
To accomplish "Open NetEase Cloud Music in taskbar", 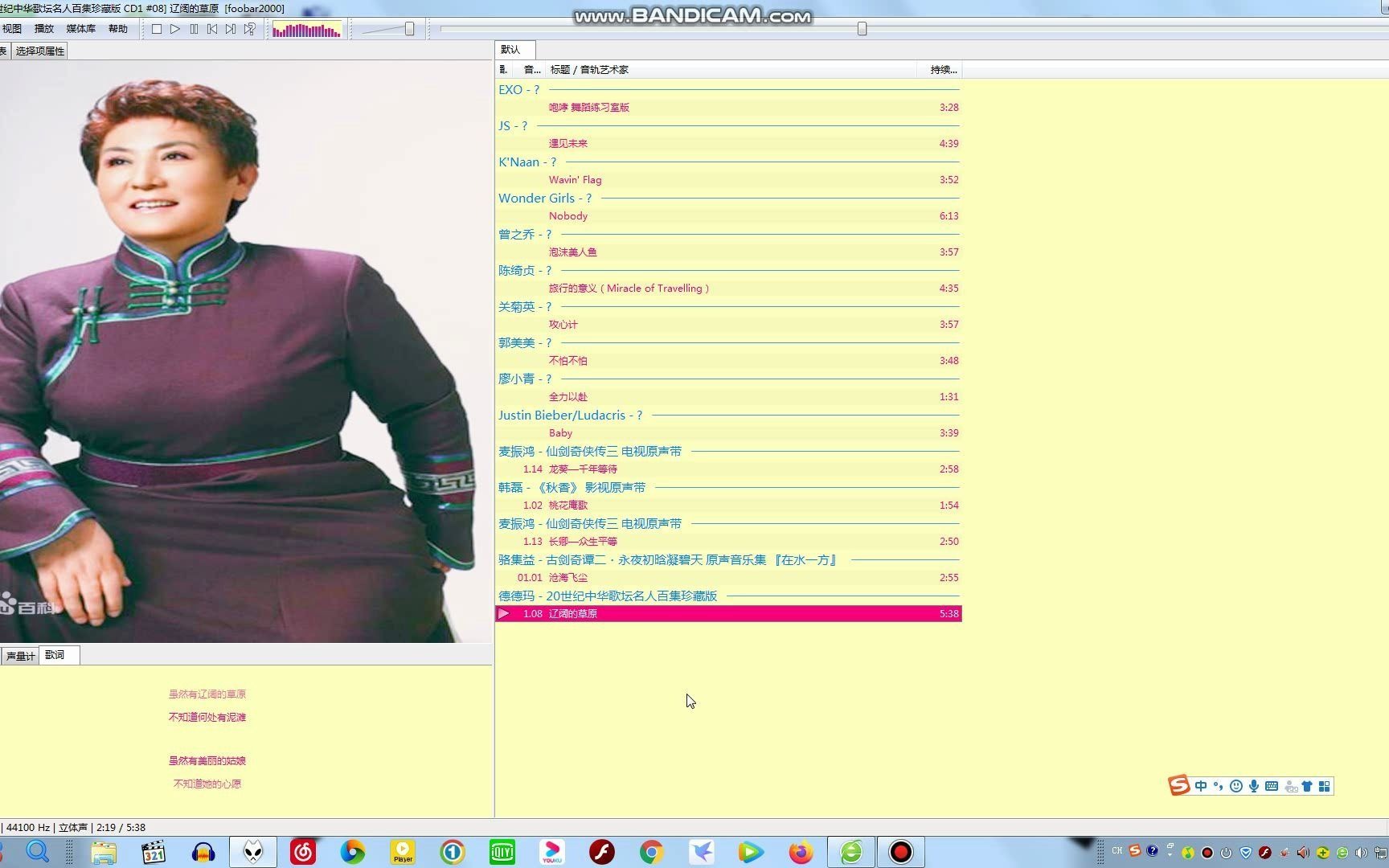I will [303, 852].
